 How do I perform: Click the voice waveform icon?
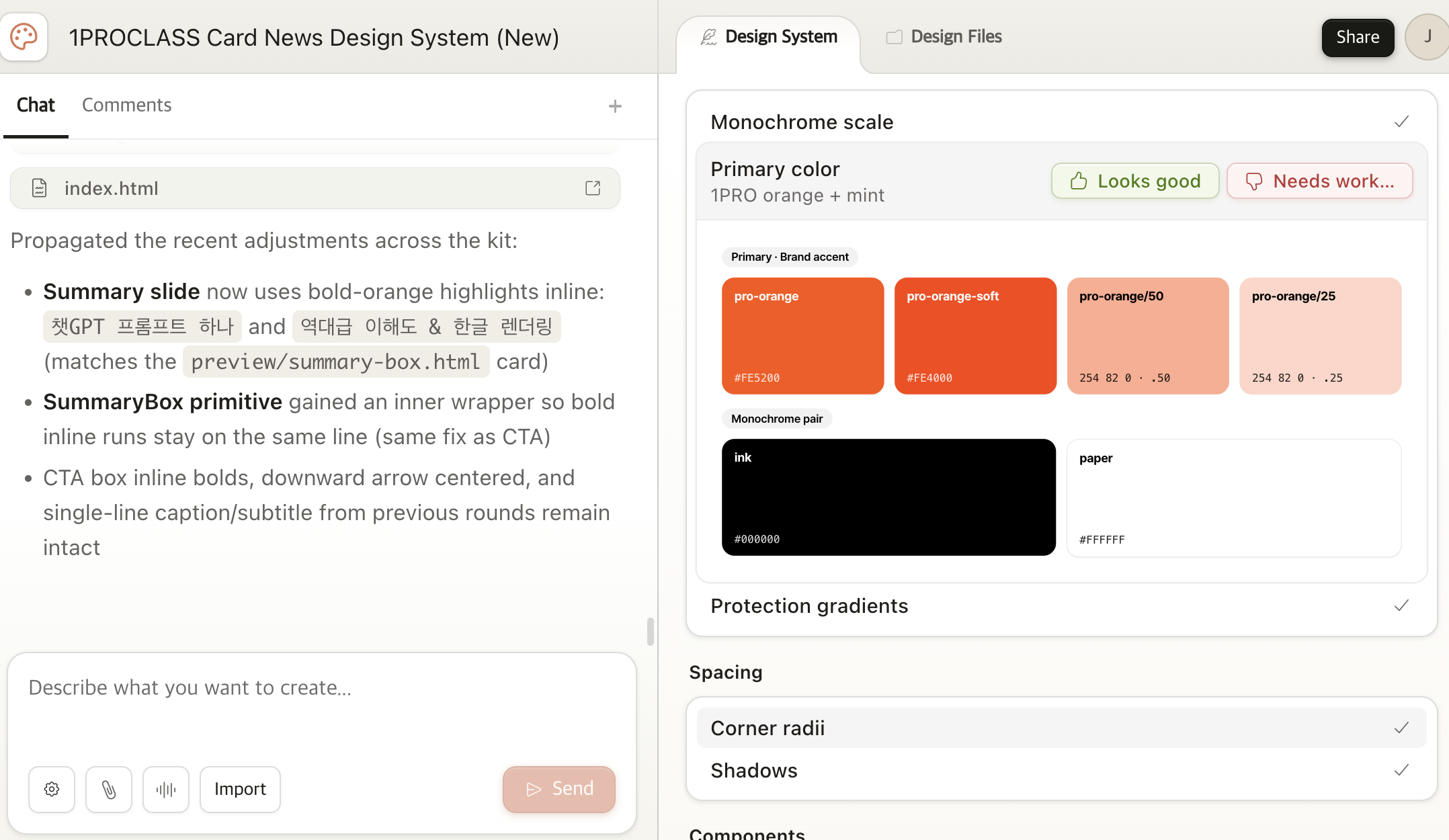[166, 789]
